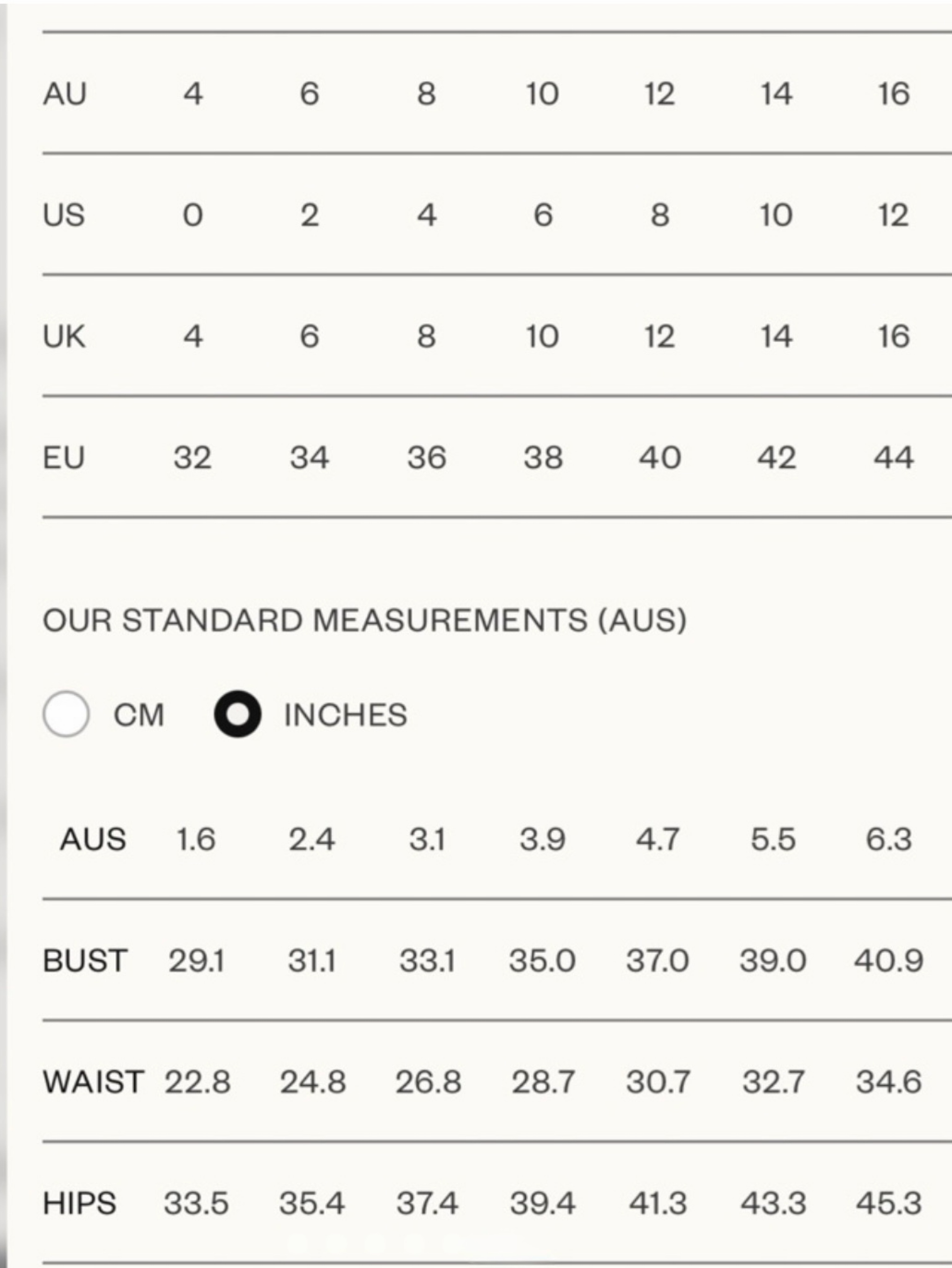The image size is (952, 1268).
Task: Click waist value 22.8
Action: click(x=197, y=1082)
